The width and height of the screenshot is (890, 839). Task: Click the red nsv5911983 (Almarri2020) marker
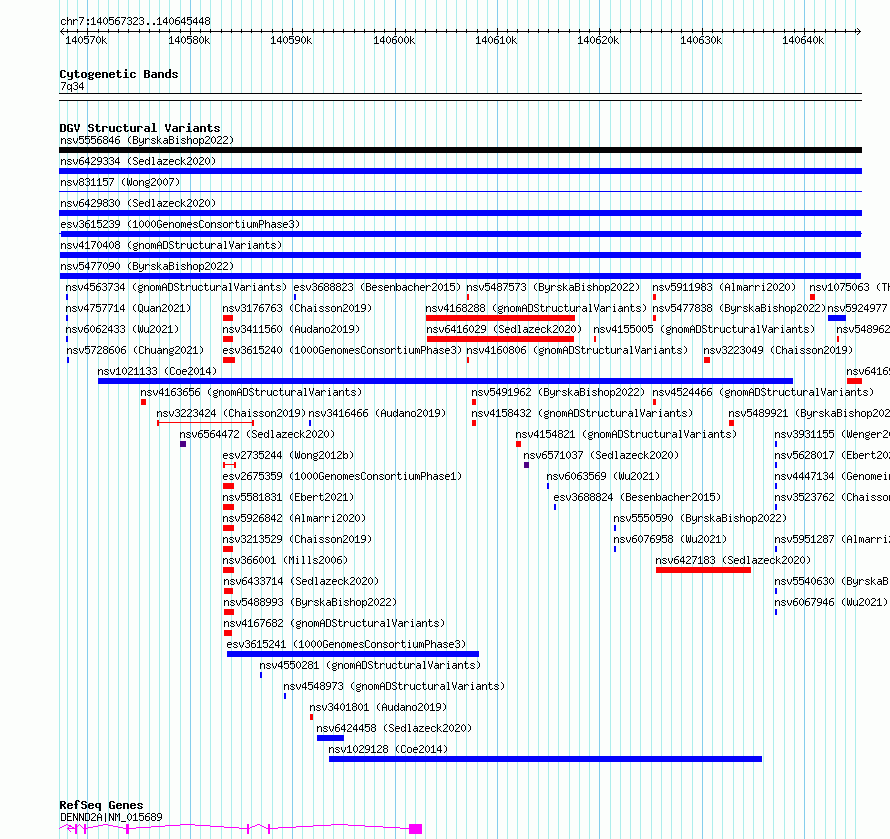(654, 297)
